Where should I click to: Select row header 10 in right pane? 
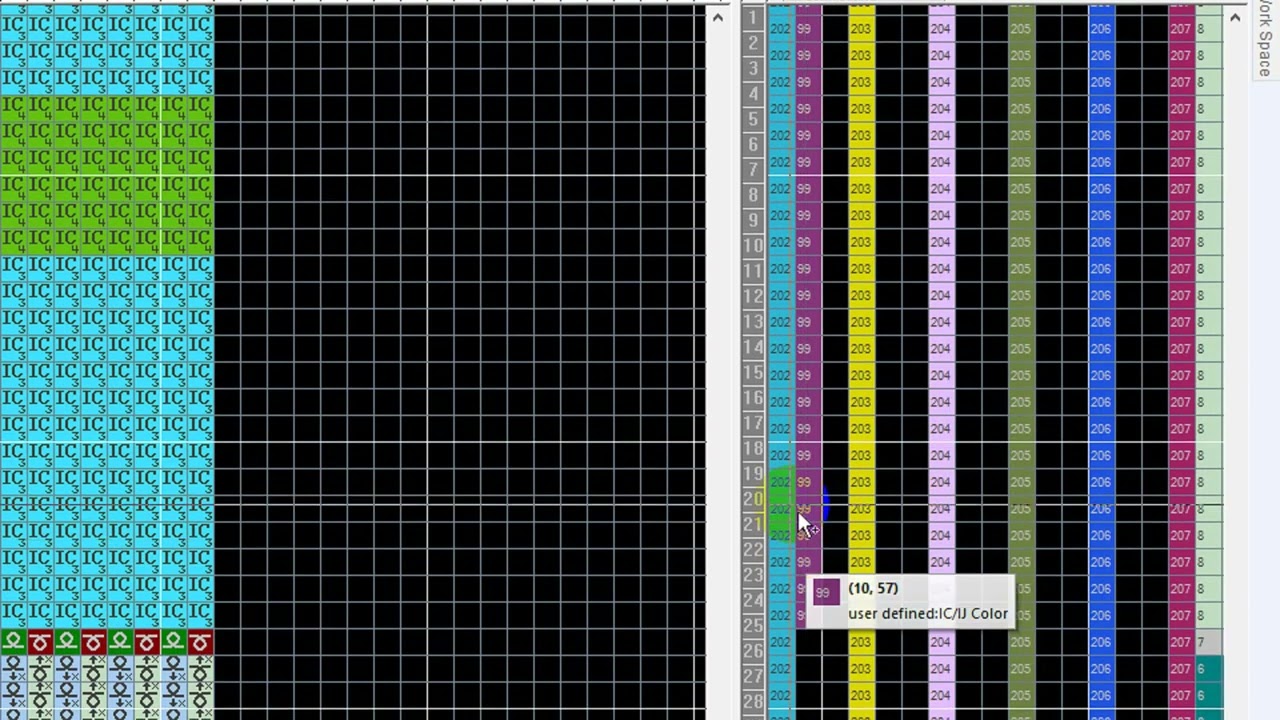point(754,246)
